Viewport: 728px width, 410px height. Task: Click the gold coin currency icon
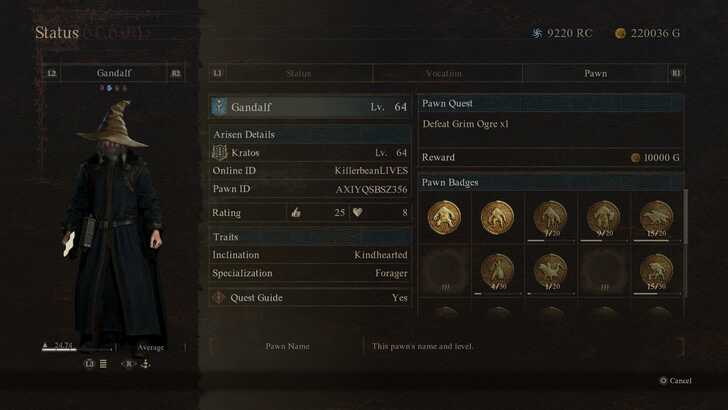[x=620, y=33]
